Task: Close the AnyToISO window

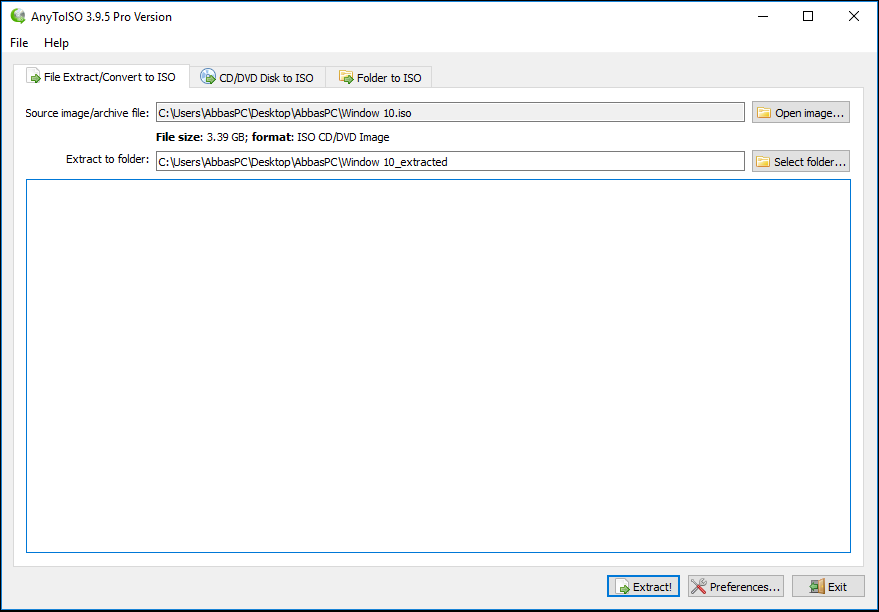Action: [x=854, y=16]
